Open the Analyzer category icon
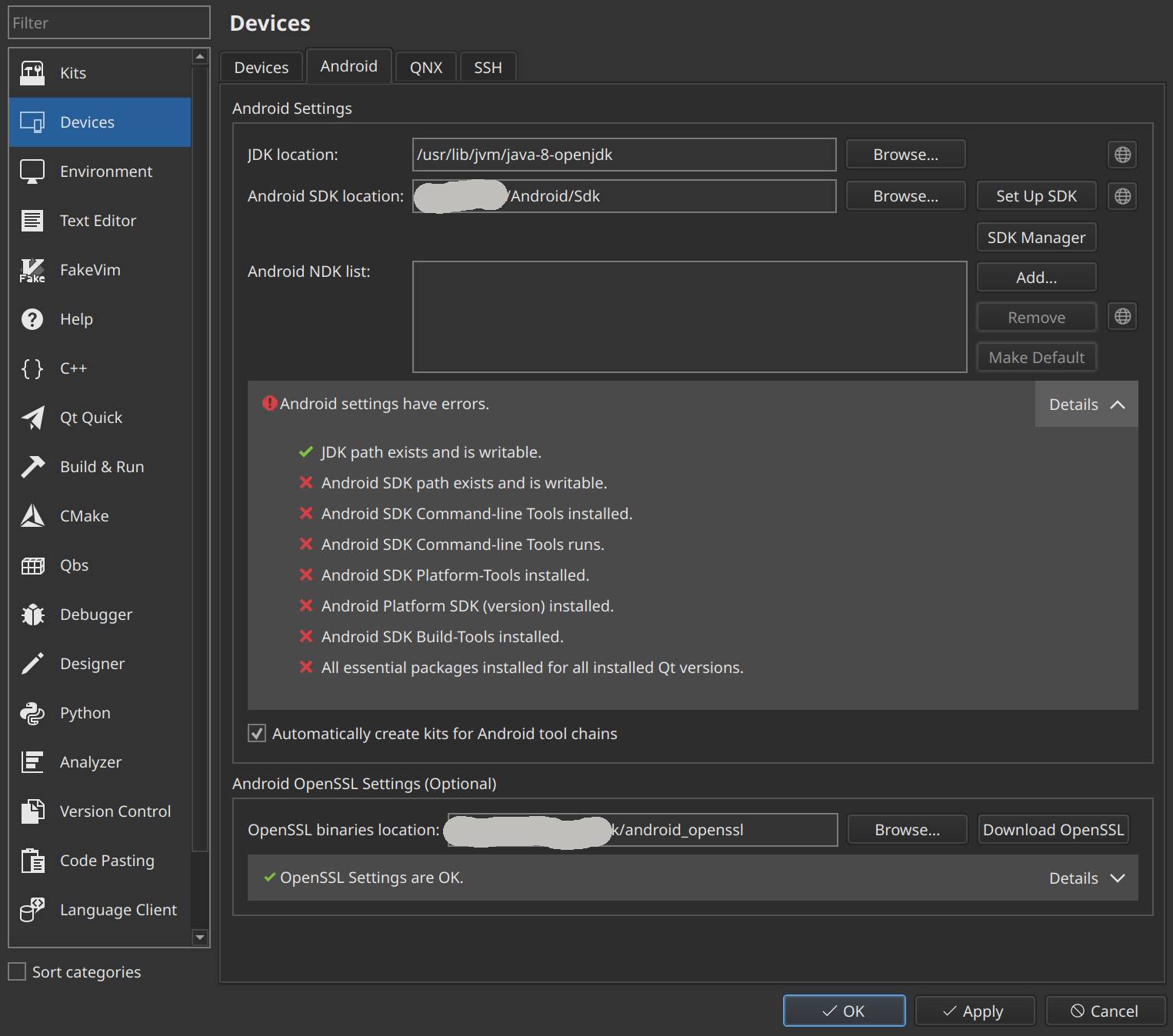Viewport: 1173px width, 1036px height. pos(32,762)
